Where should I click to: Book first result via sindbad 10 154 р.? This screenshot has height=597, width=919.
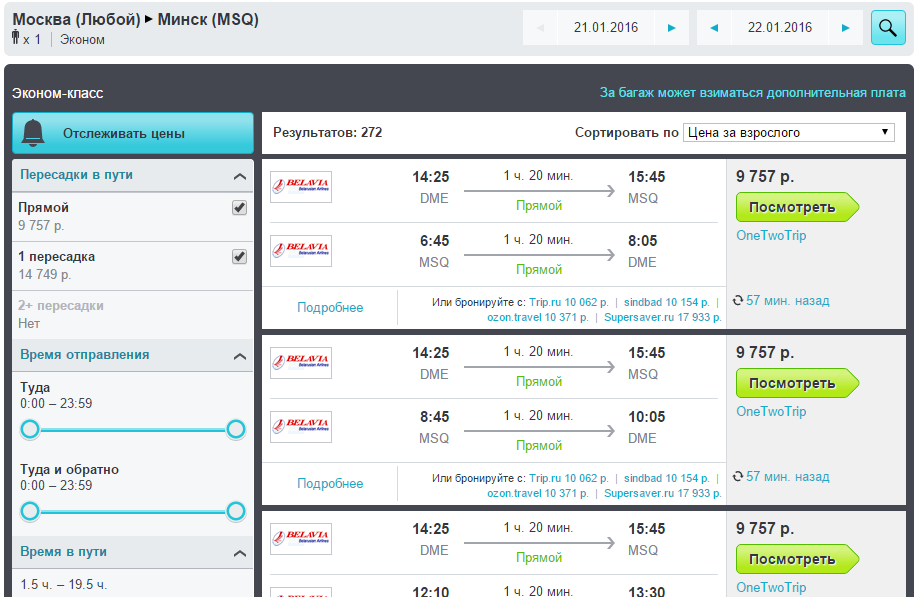[666, 302]
